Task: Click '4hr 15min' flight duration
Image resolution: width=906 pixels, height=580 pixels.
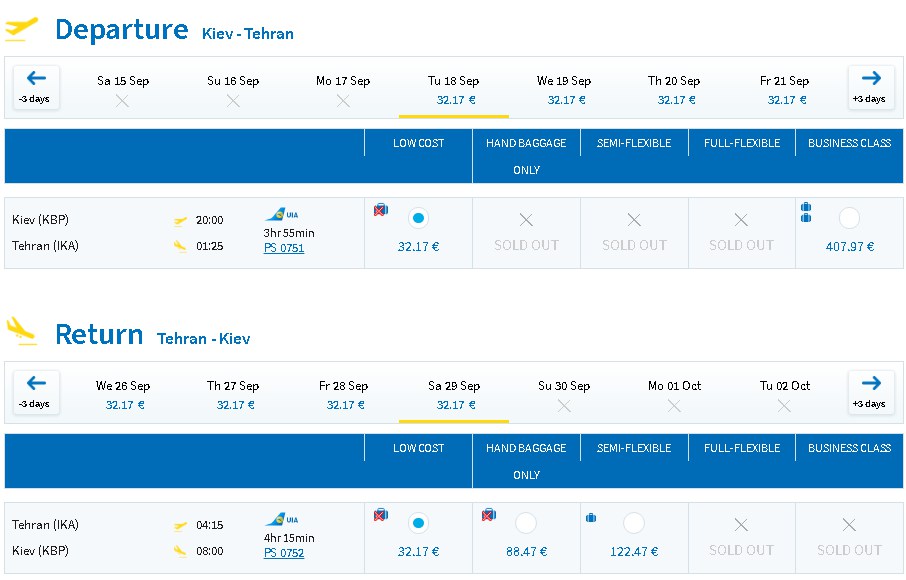Action: pyautogui.click(x=289, y=538)
